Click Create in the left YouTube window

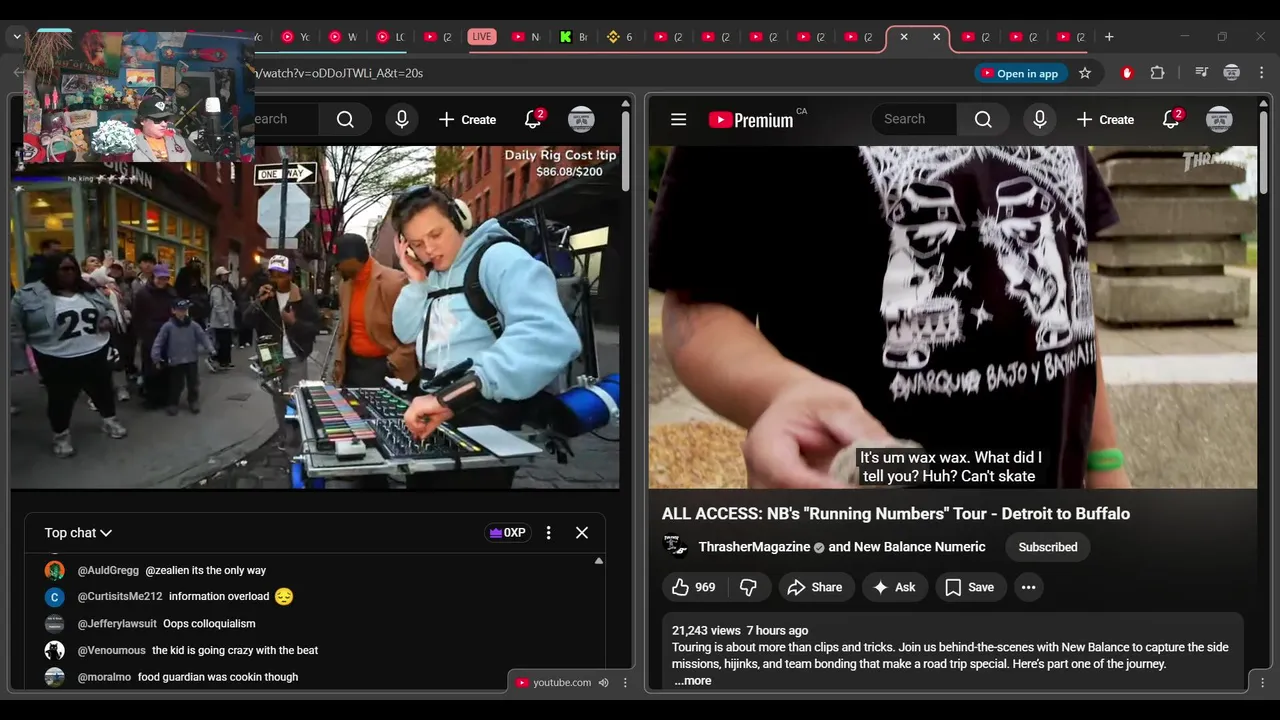(467, 120)
